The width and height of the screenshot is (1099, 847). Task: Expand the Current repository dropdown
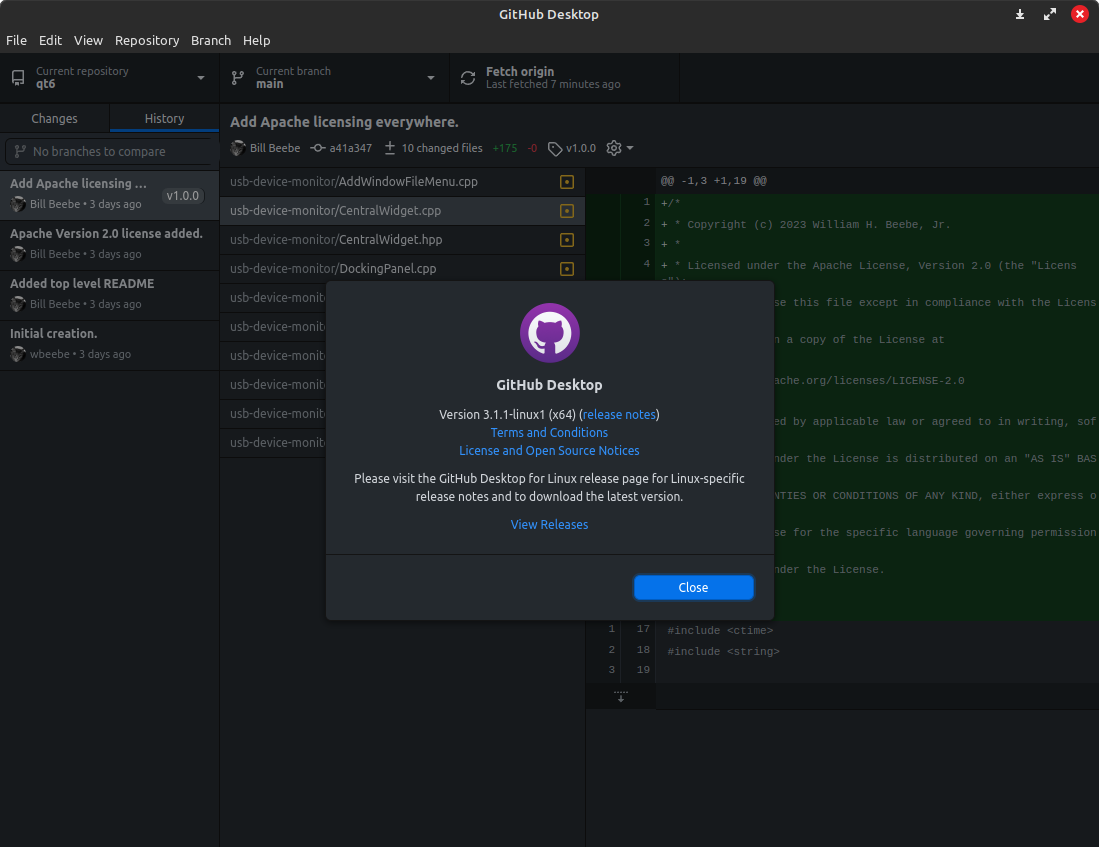[110, 78]
